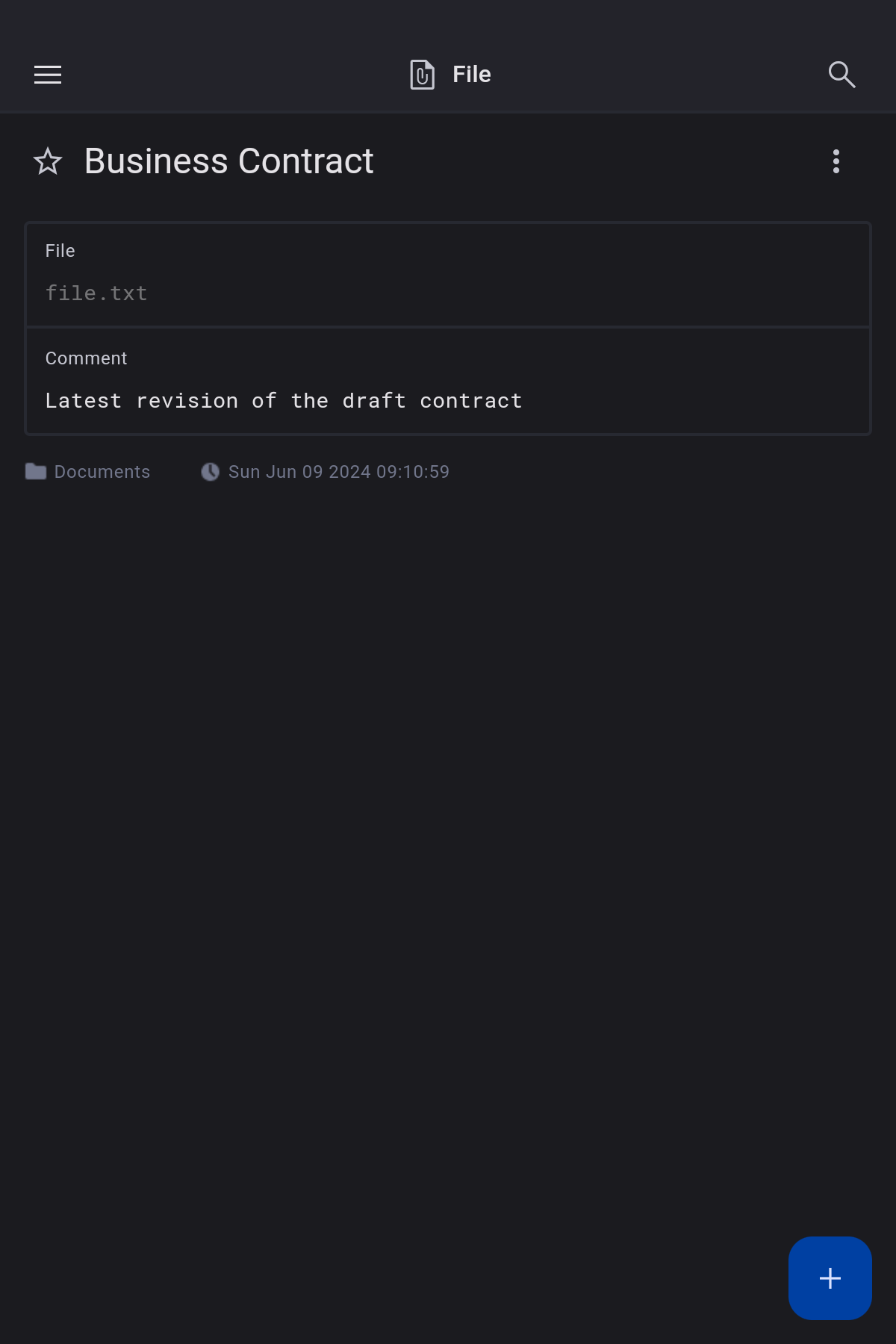Open the file.txt attachment
Screen dimensions: 896x1344
(x=96, y=293)
